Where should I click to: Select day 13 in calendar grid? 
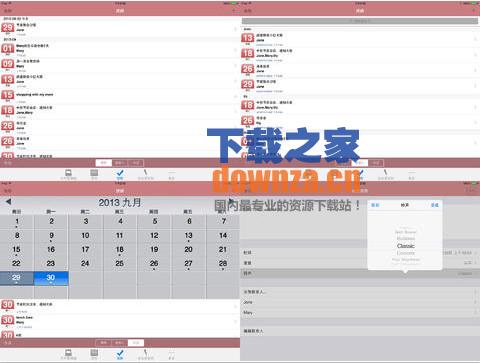pos(188,236)
